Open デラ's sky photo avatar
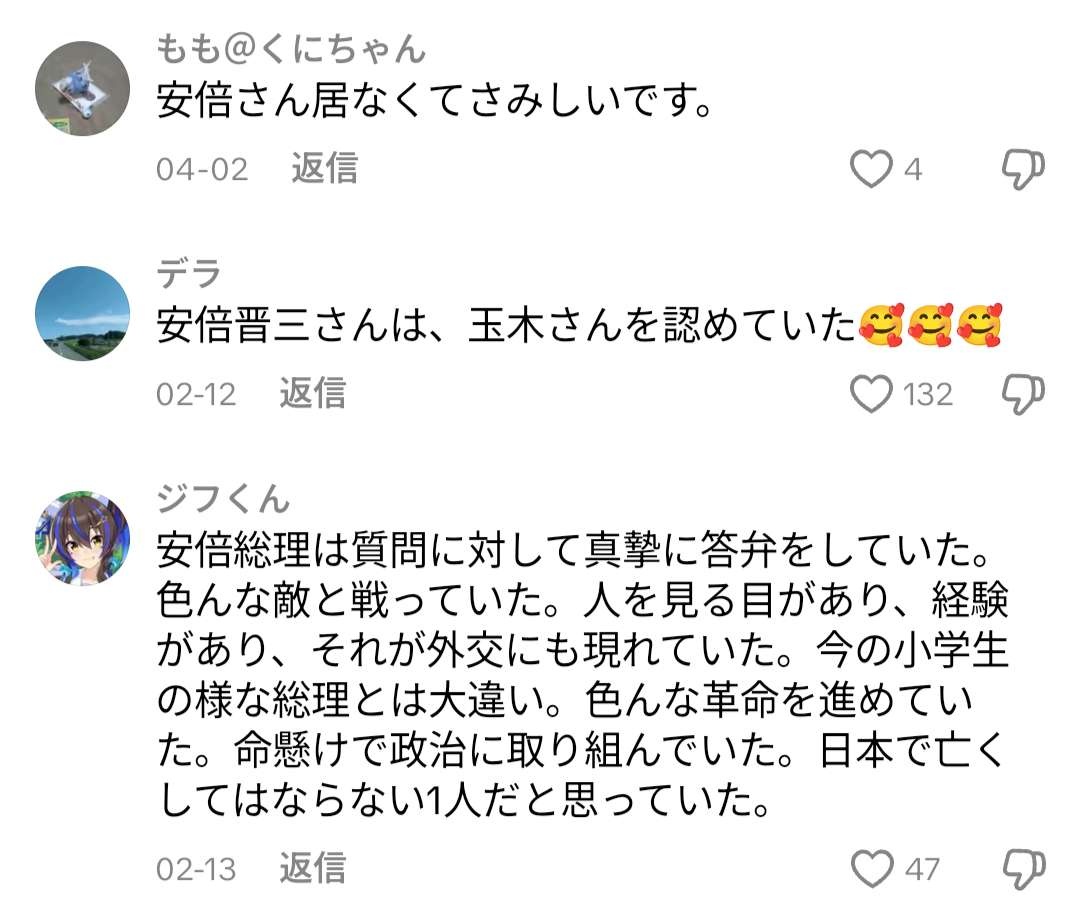This screenshot has width=1080, height=914. pos(83,313)
